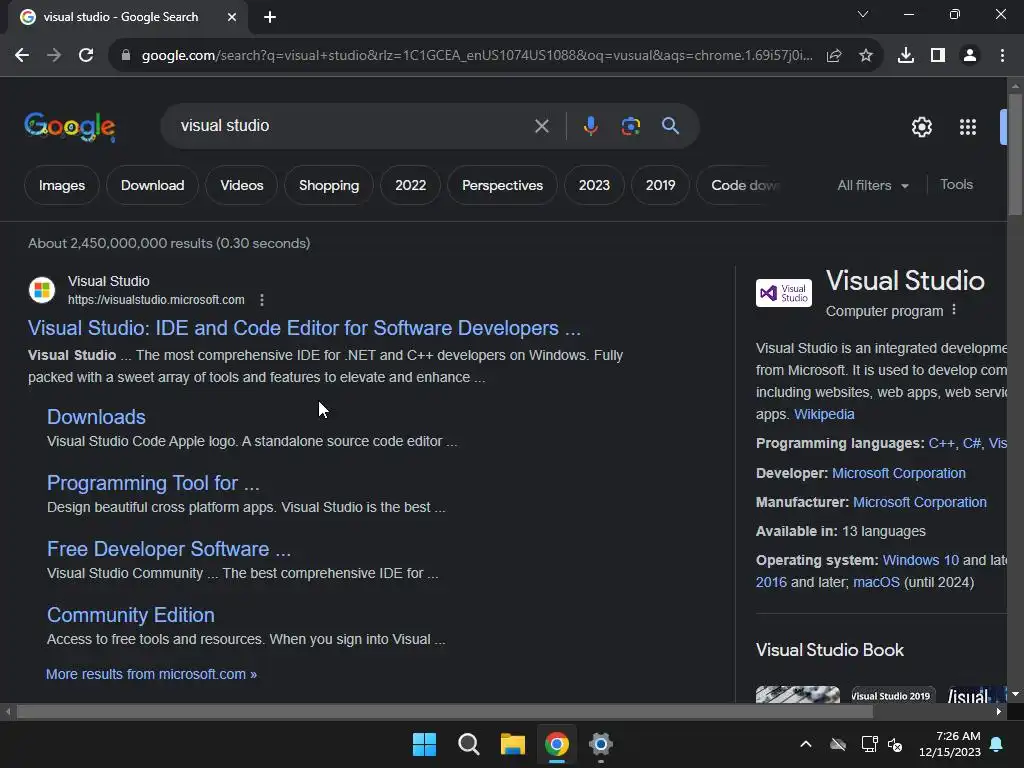Open a new browser tab
Screen dimensions: 1024x768
coord(270,17)
